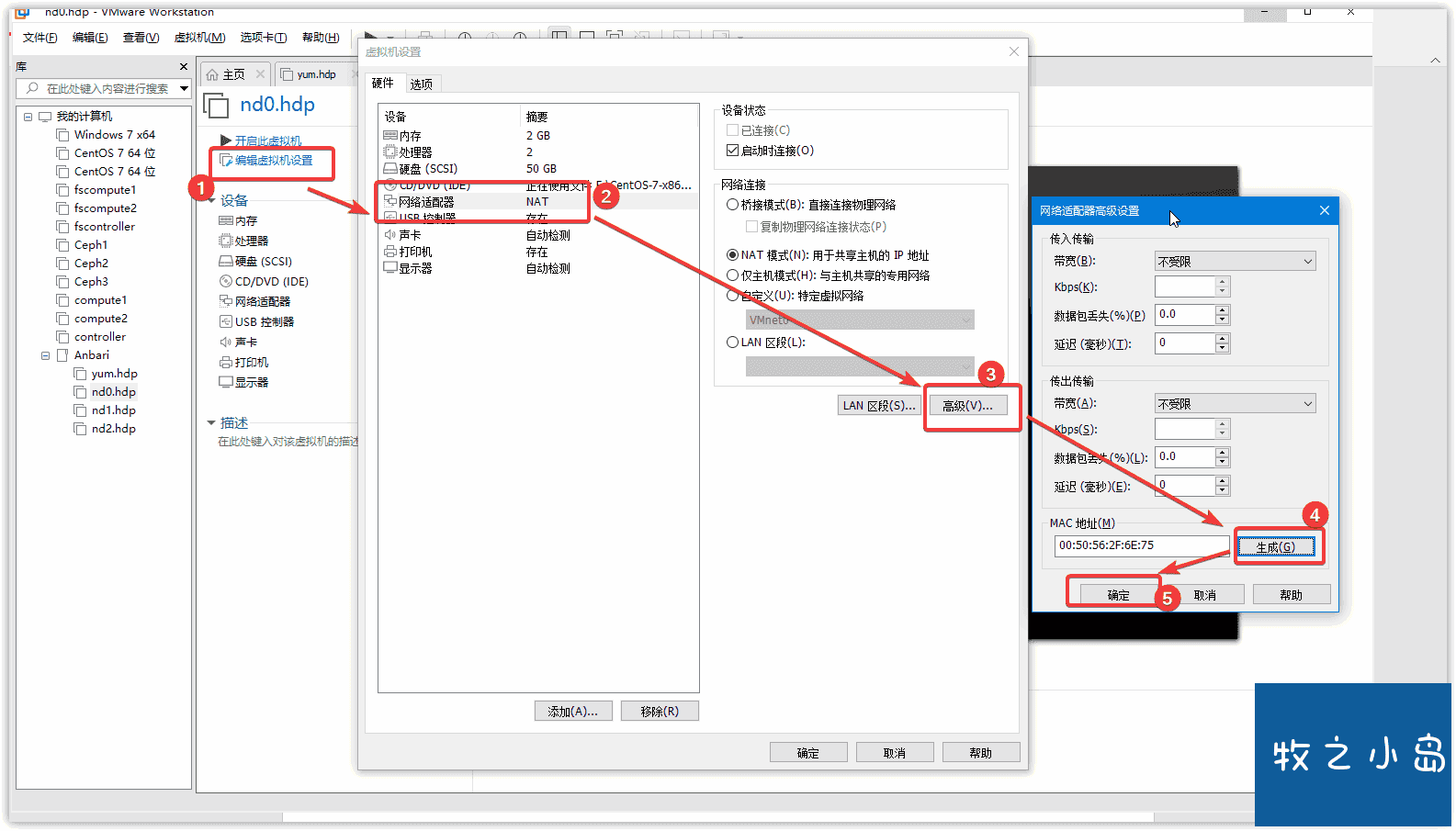Click the magnifier icon in the library search box
This screenshot has width=1456, height=831.
[33, 88]
